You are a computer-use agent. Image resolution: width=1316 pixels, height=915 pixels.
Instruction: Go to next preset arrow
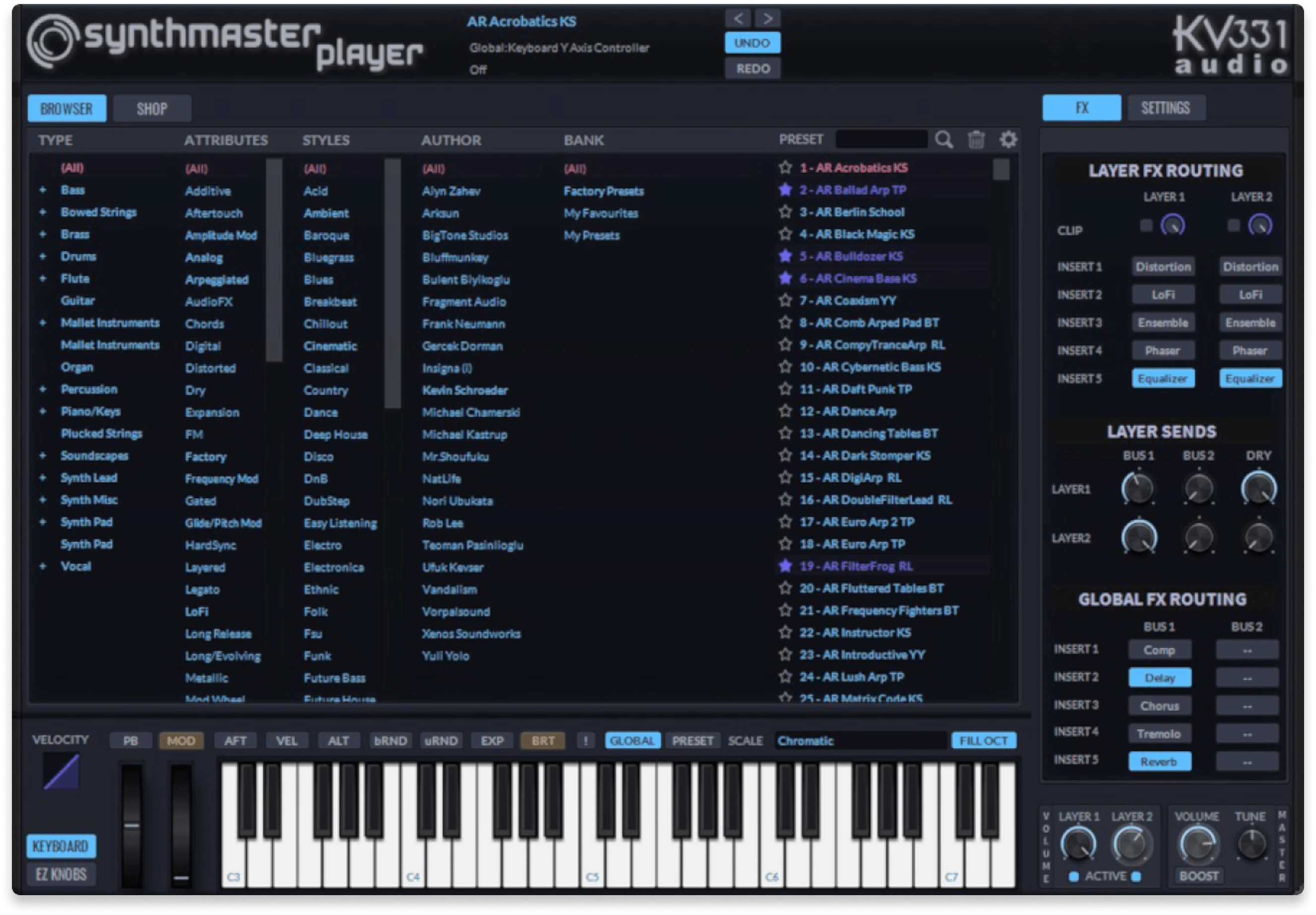pyautogui.click(x=768, y=19)
